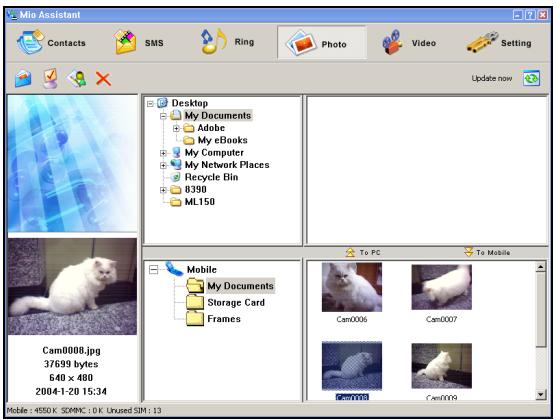
Task: Click the Frames folder icon
Action: click(x=195, y=319)
